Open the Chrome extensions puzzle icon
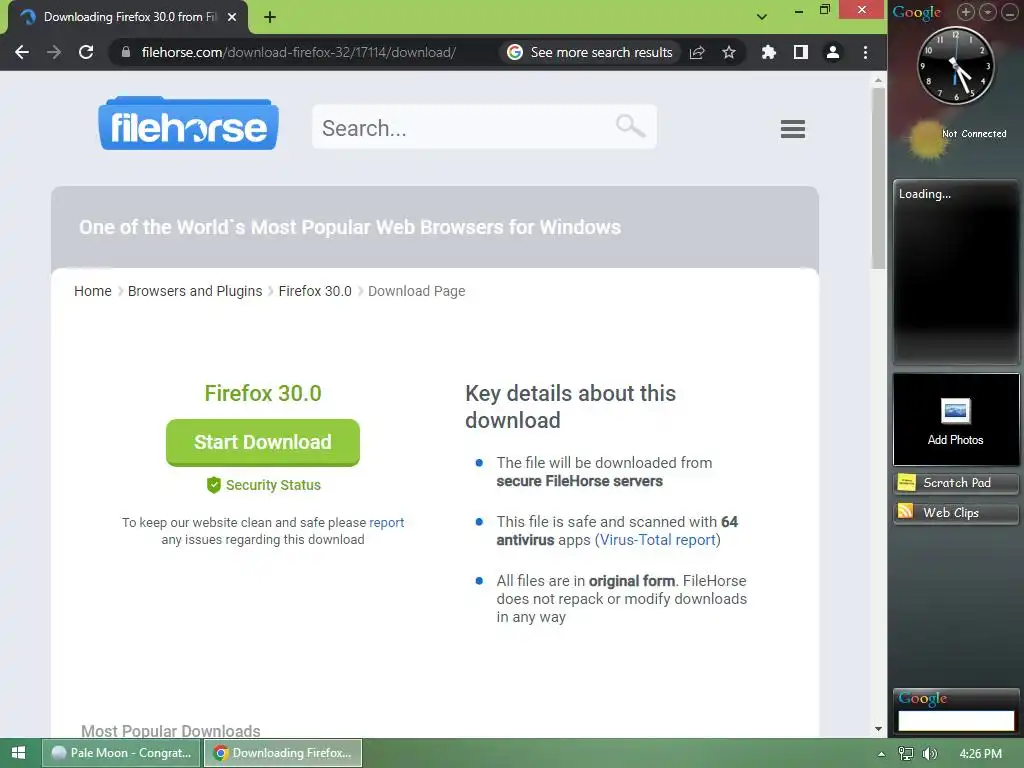Screen dimensions: 1024x768 769,52
